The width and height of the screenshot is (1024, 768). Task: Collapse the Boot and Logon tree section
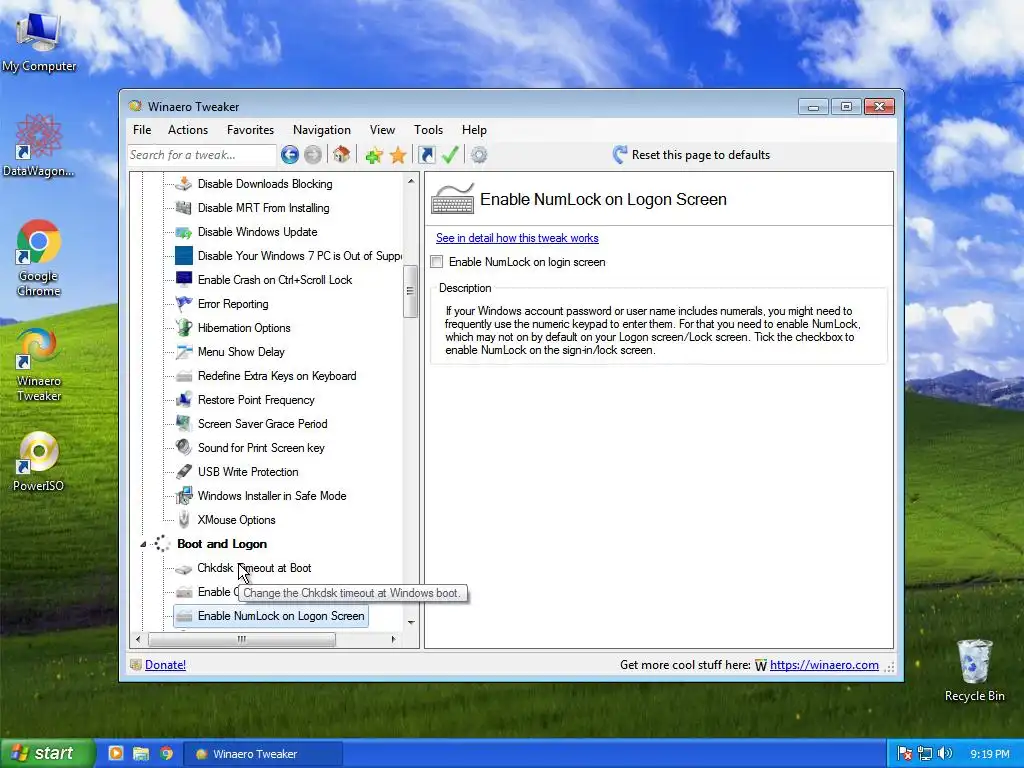coord(143,544)
